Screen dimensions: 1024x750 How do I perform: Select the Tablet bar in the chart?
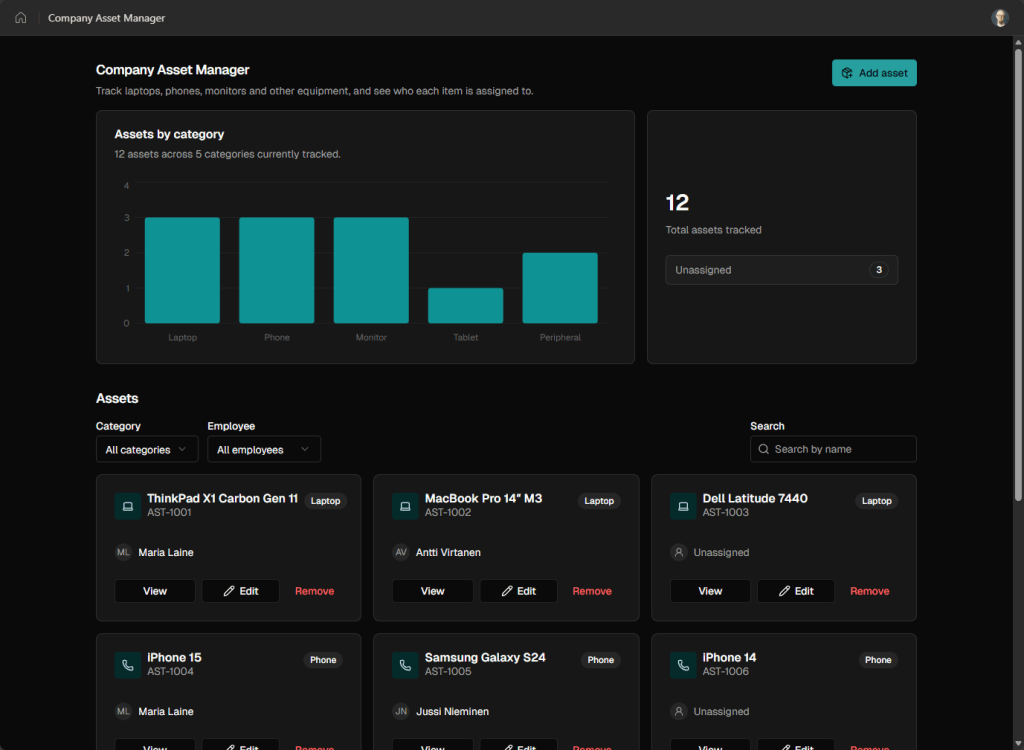(x=466, y=305)
